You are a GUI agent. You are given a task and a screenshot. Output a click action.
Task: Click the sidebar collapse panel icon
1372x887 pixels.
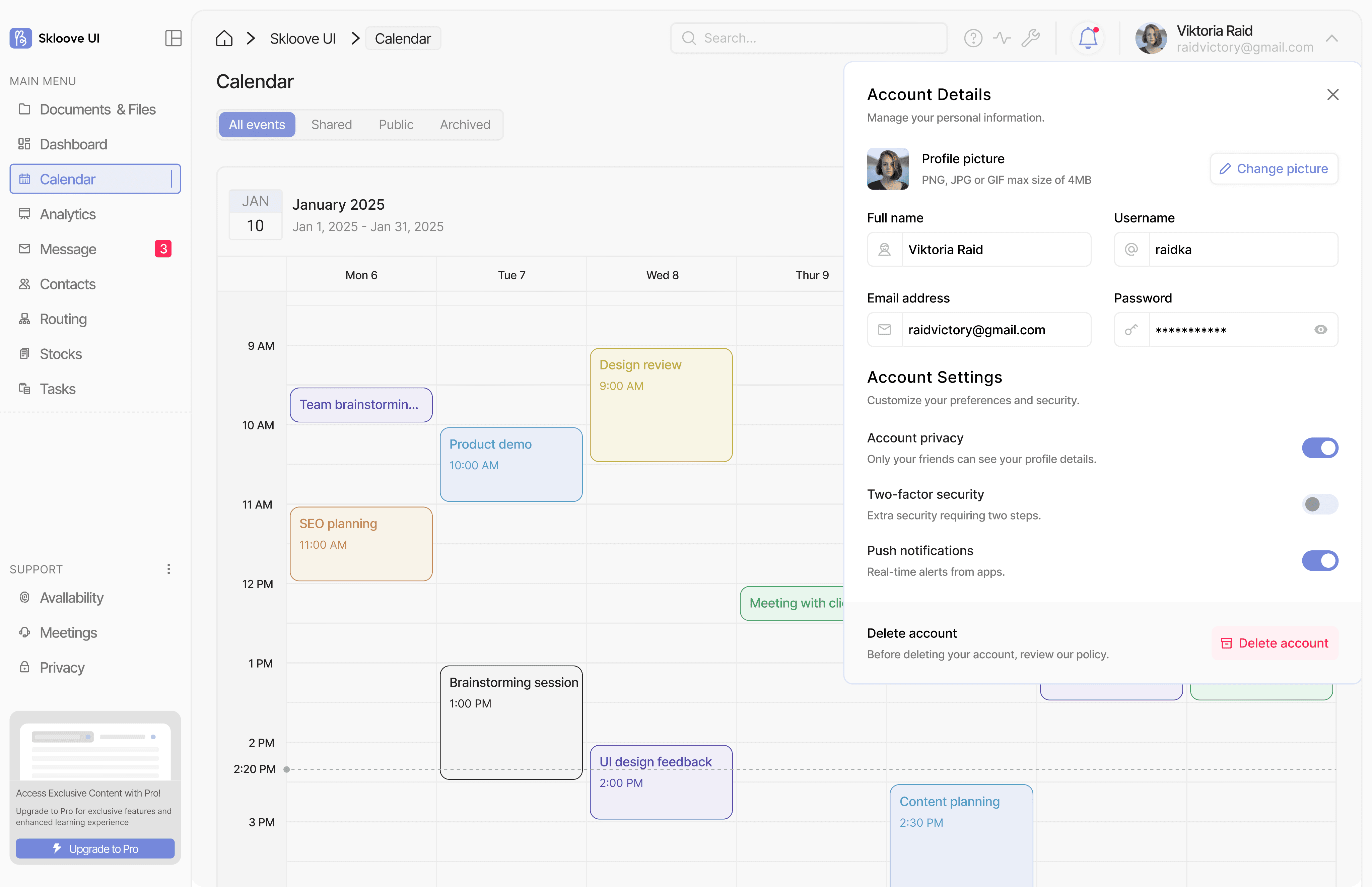click(x=173, y=38)
